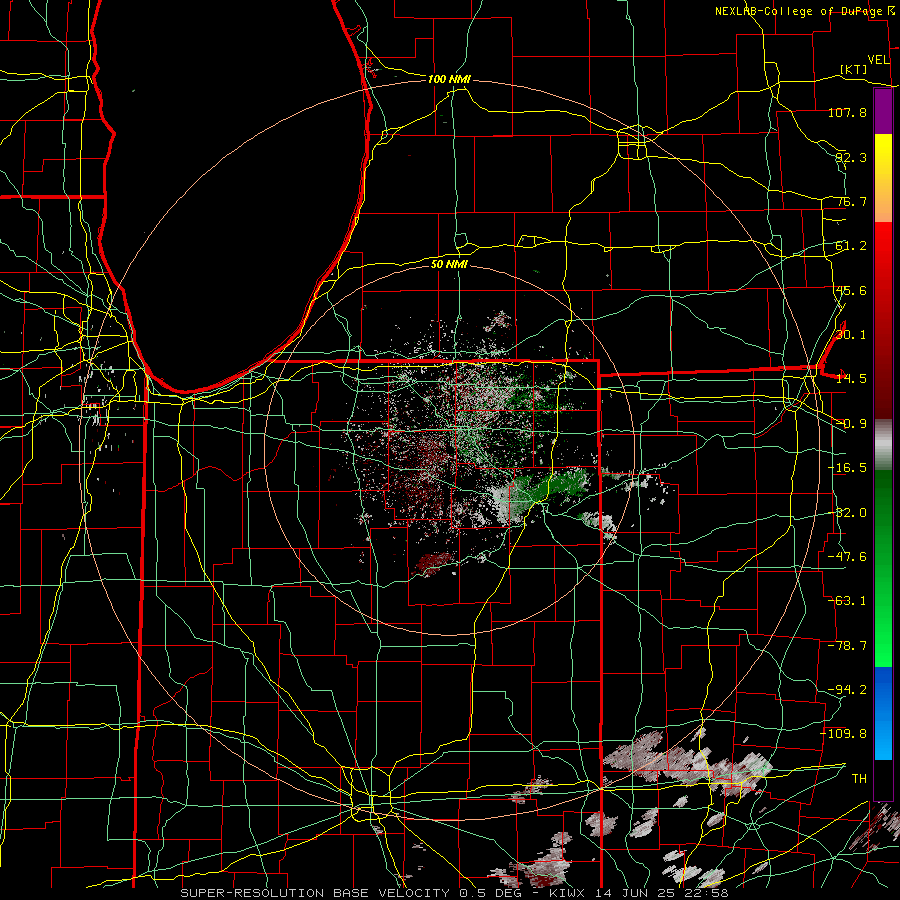Screen dimensions: 900x900
Task: Click the 100 NMI range ring label
Action: click(449, 79)
